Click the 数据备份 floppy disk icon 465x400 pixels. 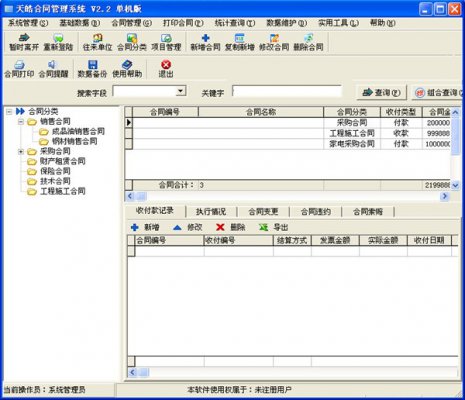[92, 65]
